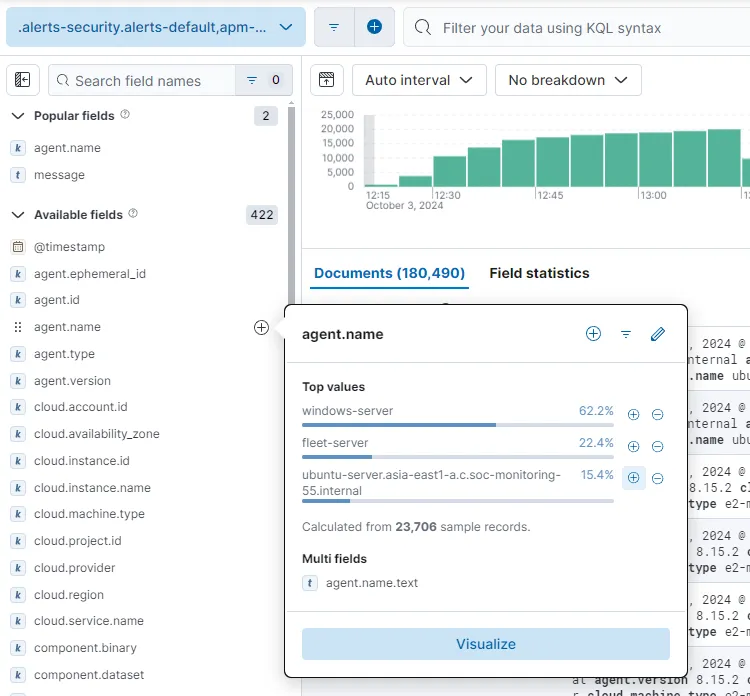Filter out the fleet-server value
750x696 pixels.
click(x=657, y=446)
